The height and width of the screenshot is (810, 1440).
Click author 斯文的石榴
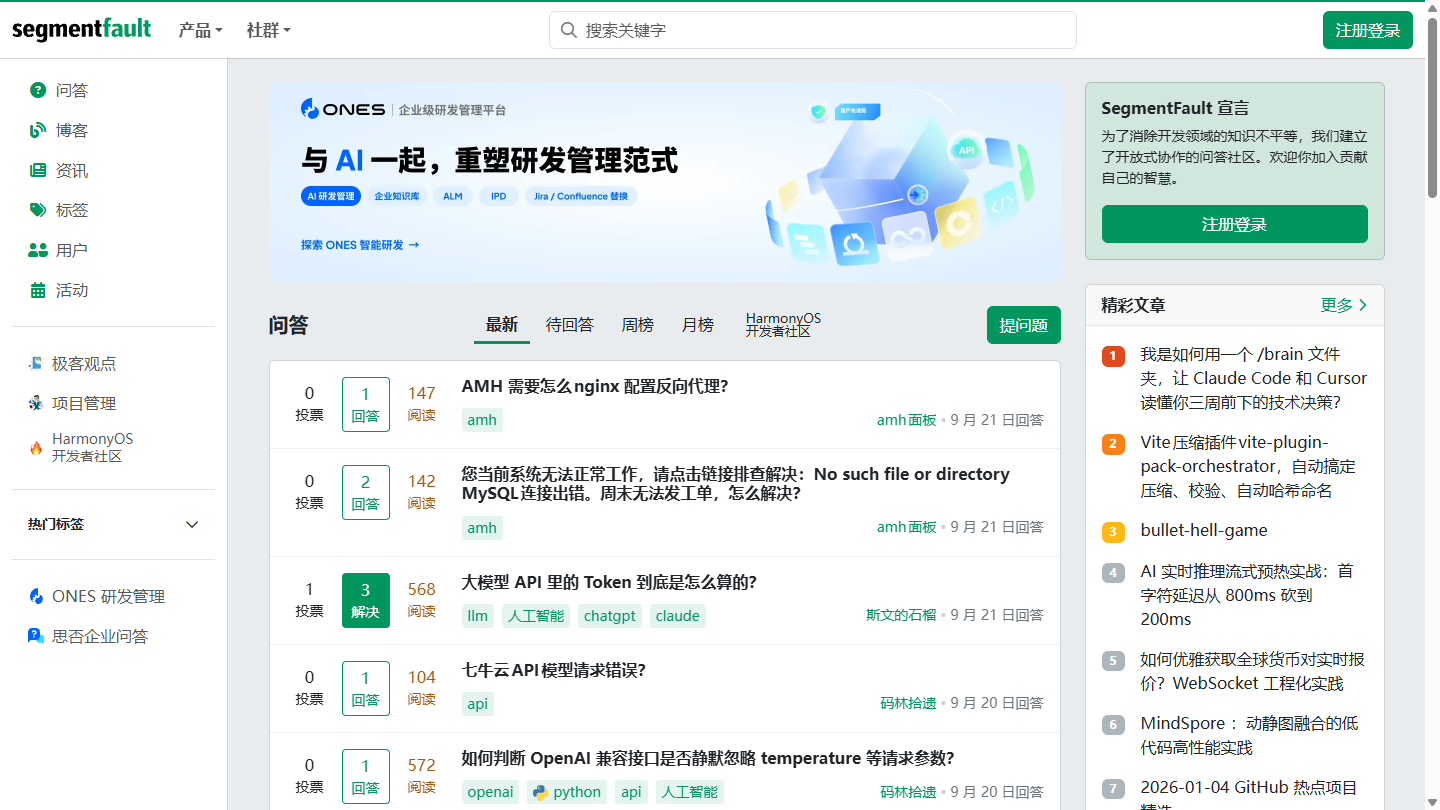tap(901, 615)
